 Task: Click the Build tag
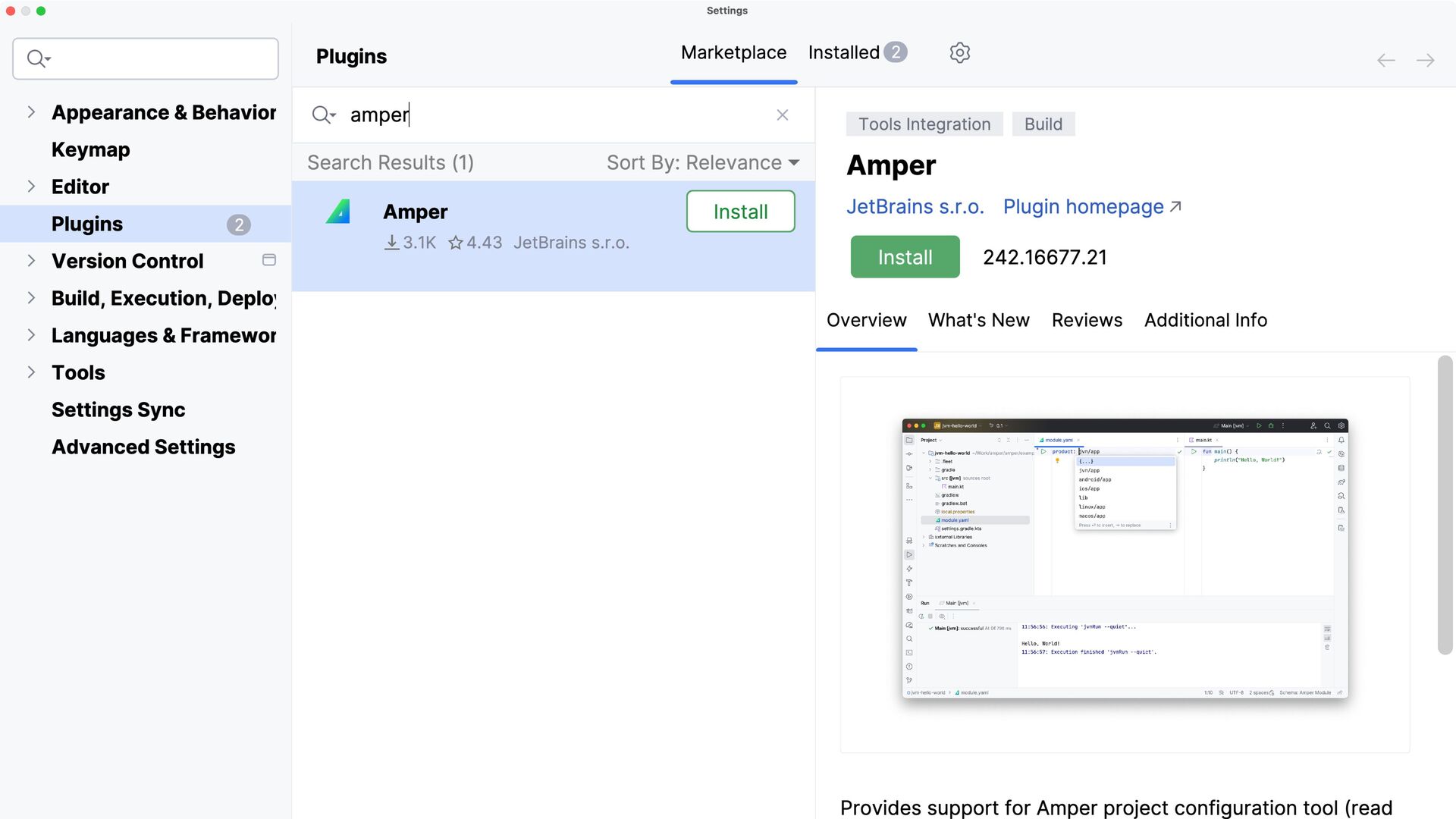click(x=1043, y=124)
